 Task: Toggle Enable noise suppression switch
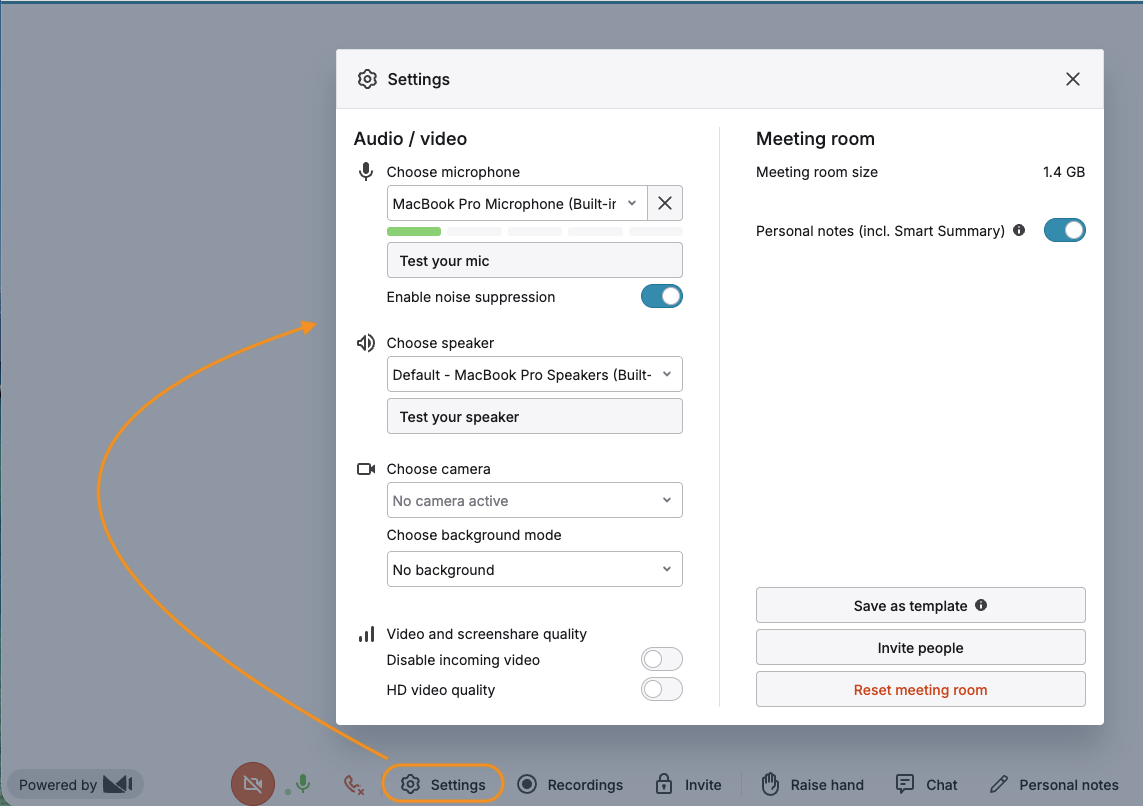[661, 296]
